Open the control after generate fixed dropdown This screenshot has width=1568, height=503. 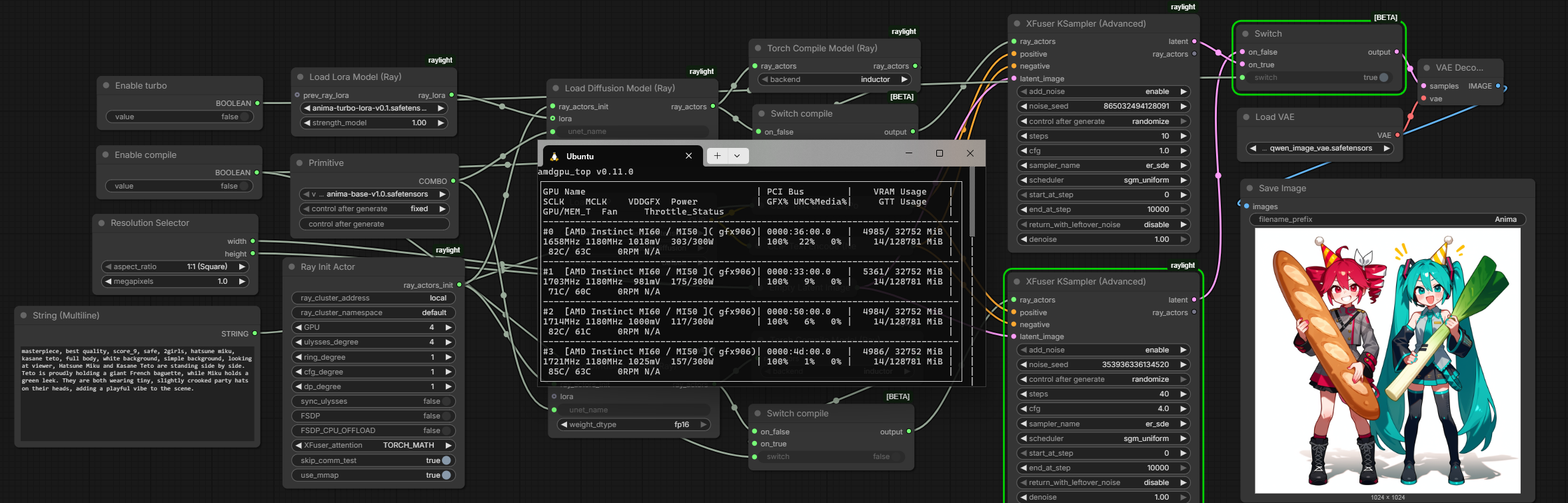pos(374,209)
